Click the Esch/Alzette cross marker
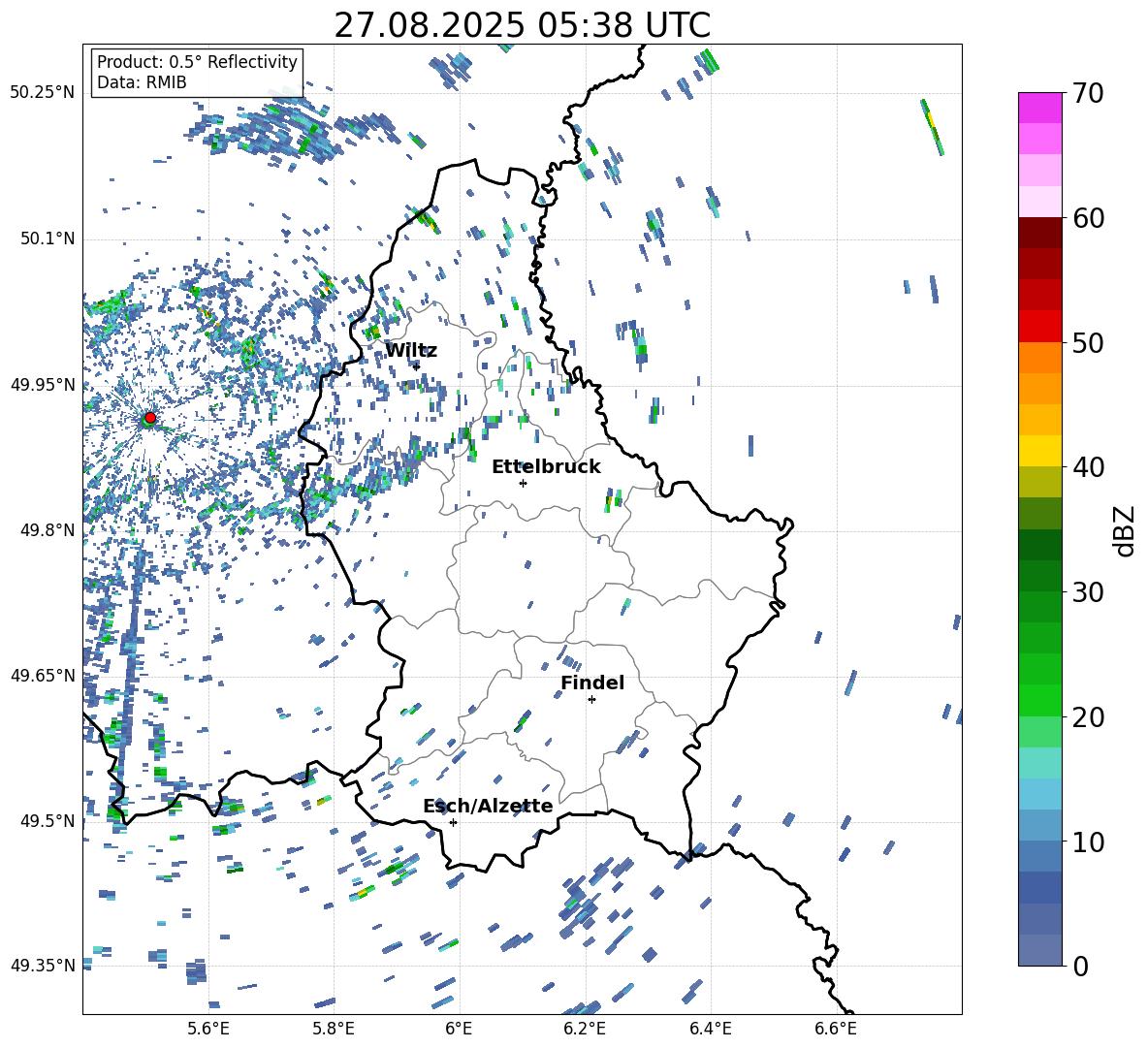 453,822
